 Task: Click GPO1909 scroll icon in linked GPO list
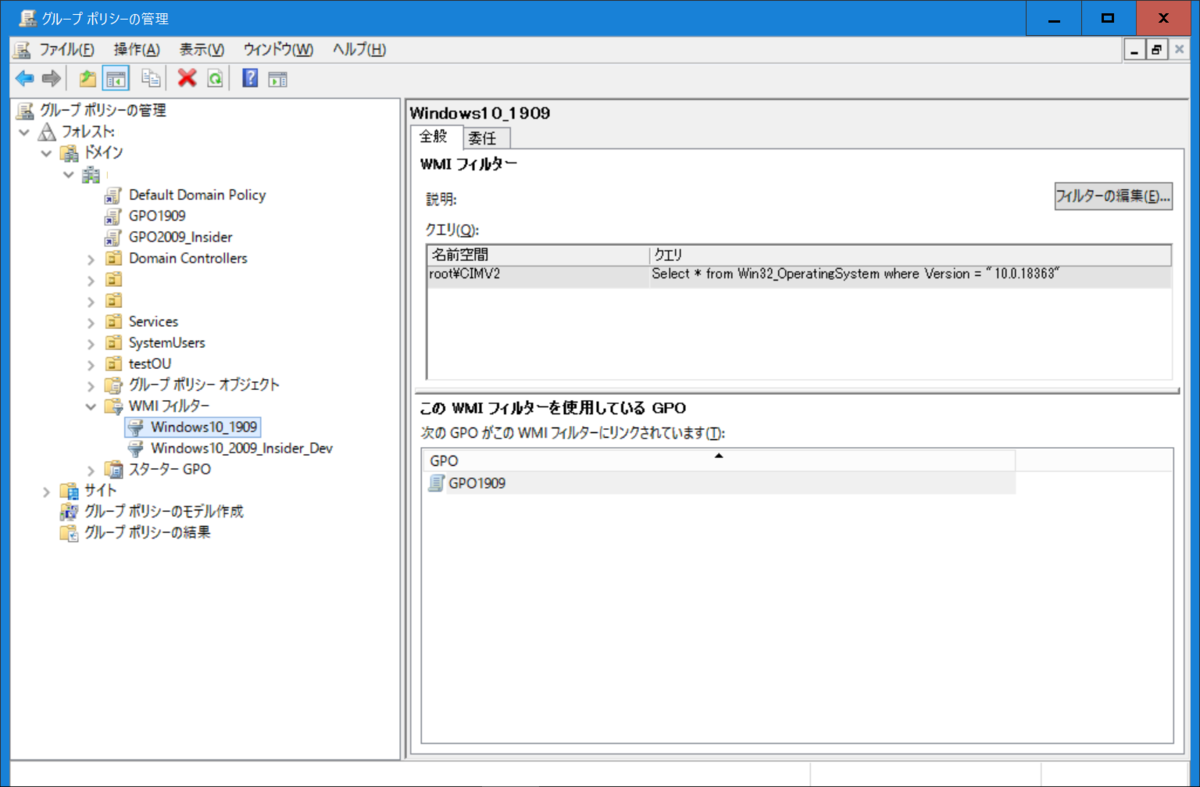(436, 483)
